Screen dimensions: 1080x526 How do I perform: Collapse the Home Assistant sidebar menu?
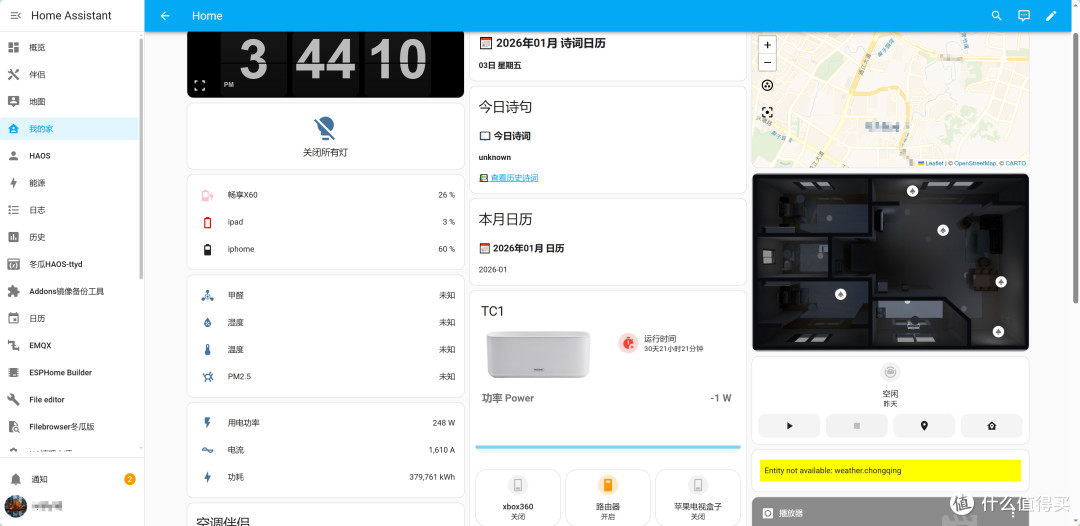[16, 15]
